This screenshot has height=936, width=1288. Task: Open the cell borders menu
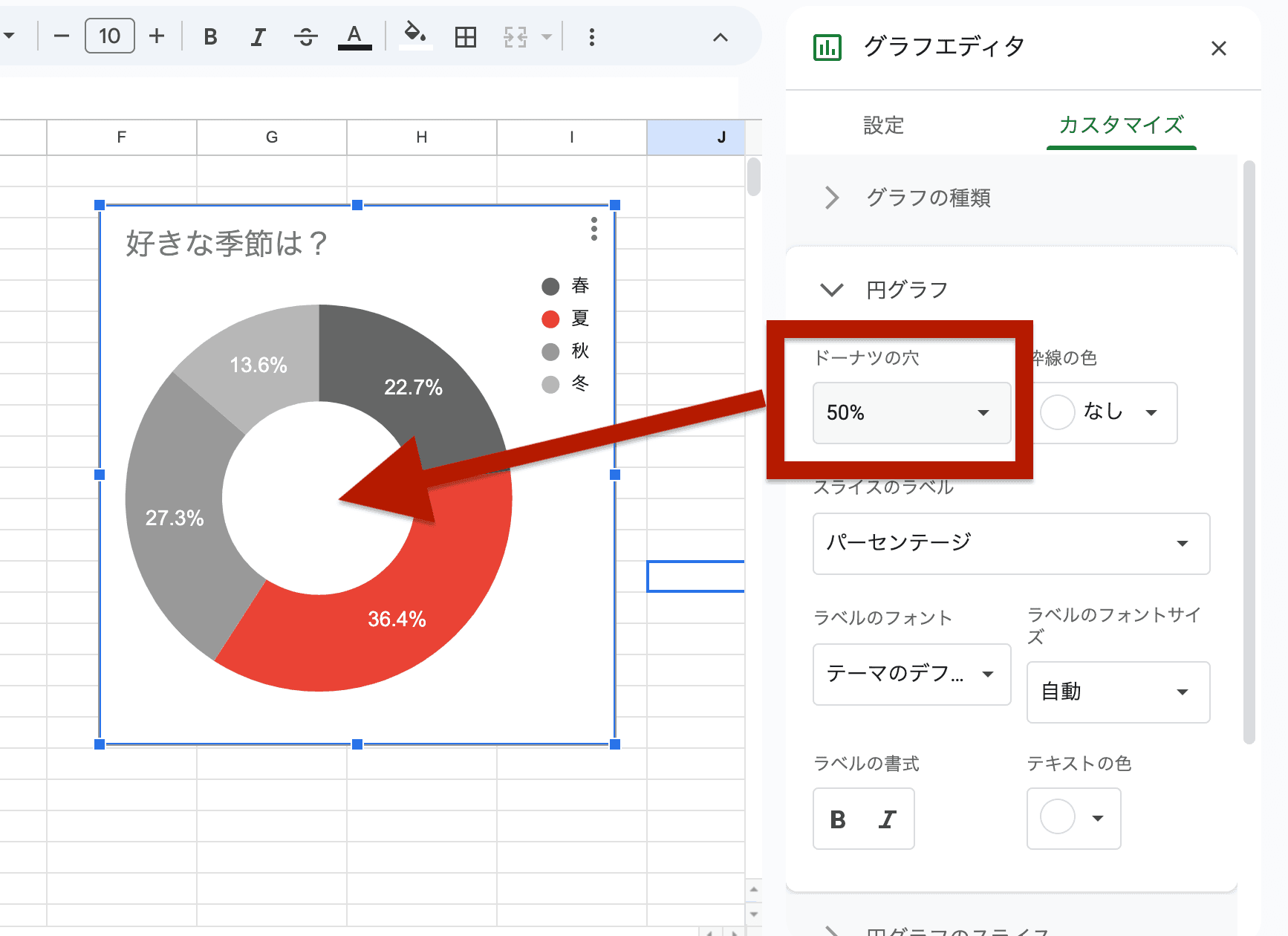coord(466,37)
